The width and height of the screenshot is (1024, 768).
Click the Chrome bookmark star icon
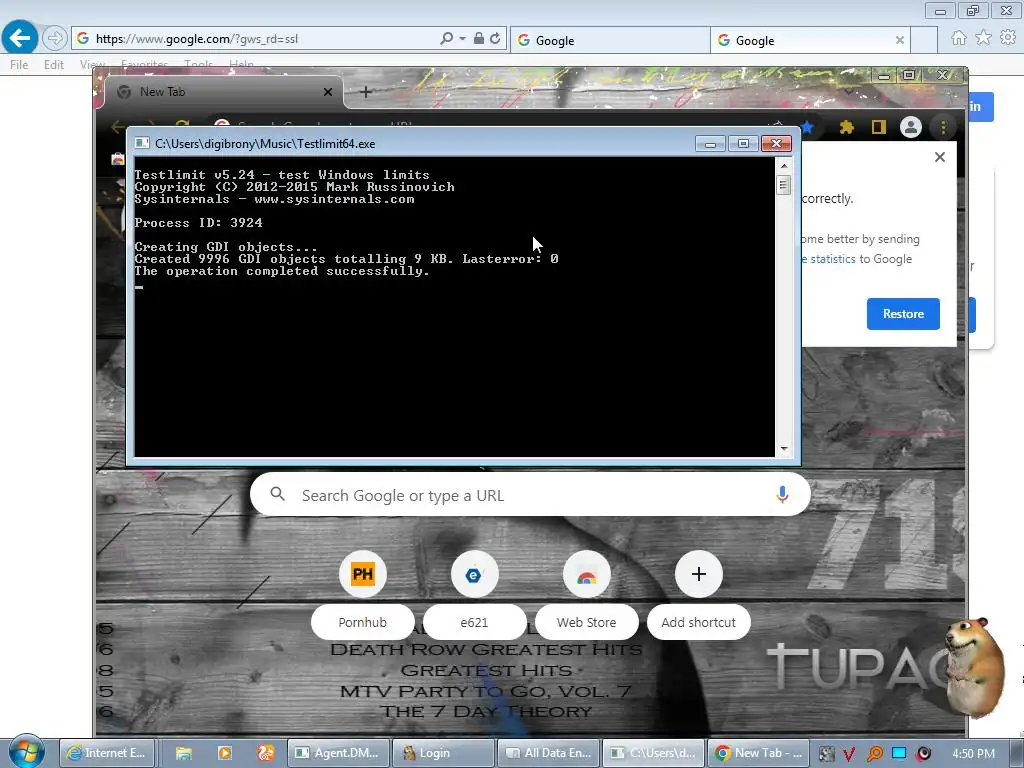point(808,127)
